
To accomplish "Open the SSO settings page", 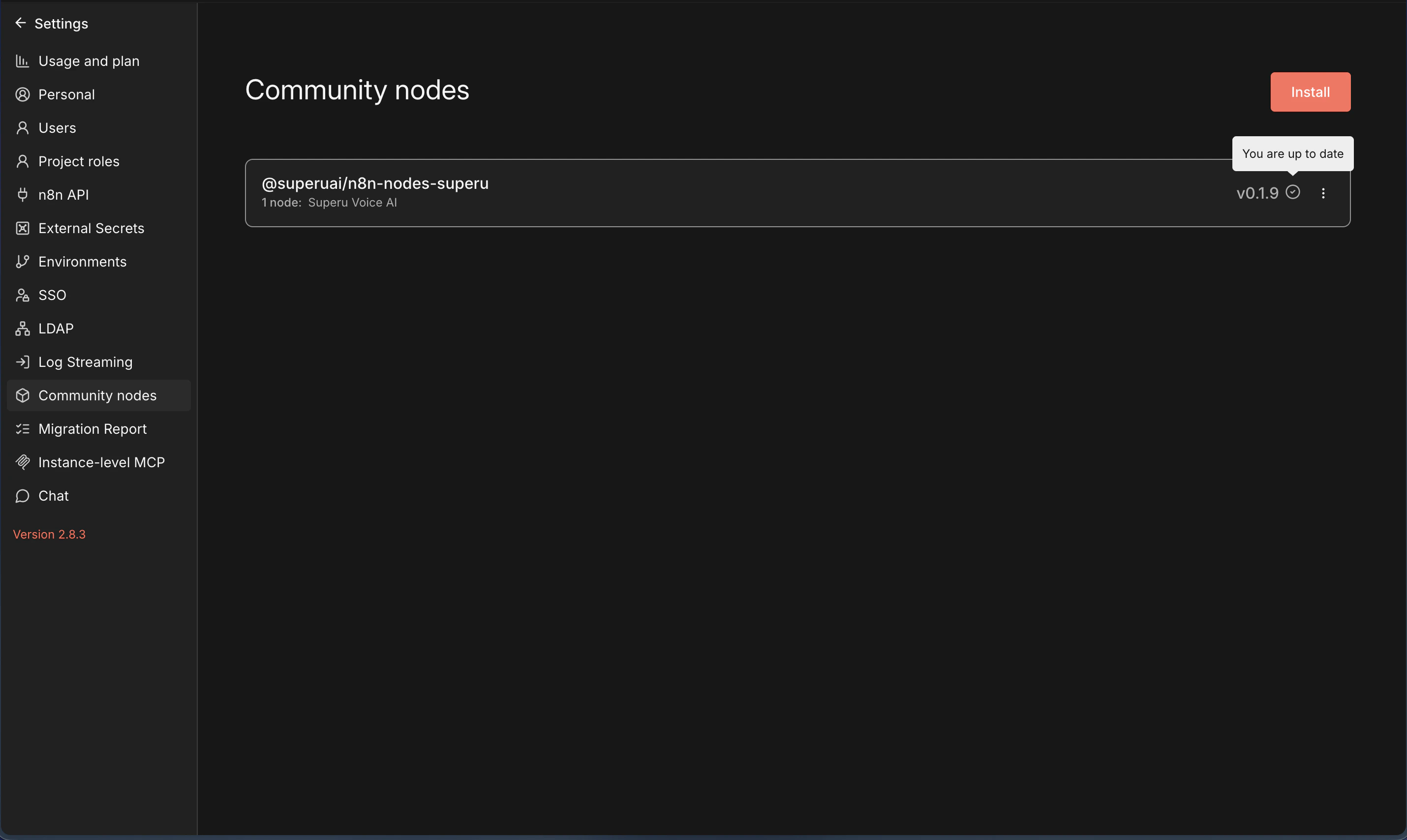I will click(51, 295).
